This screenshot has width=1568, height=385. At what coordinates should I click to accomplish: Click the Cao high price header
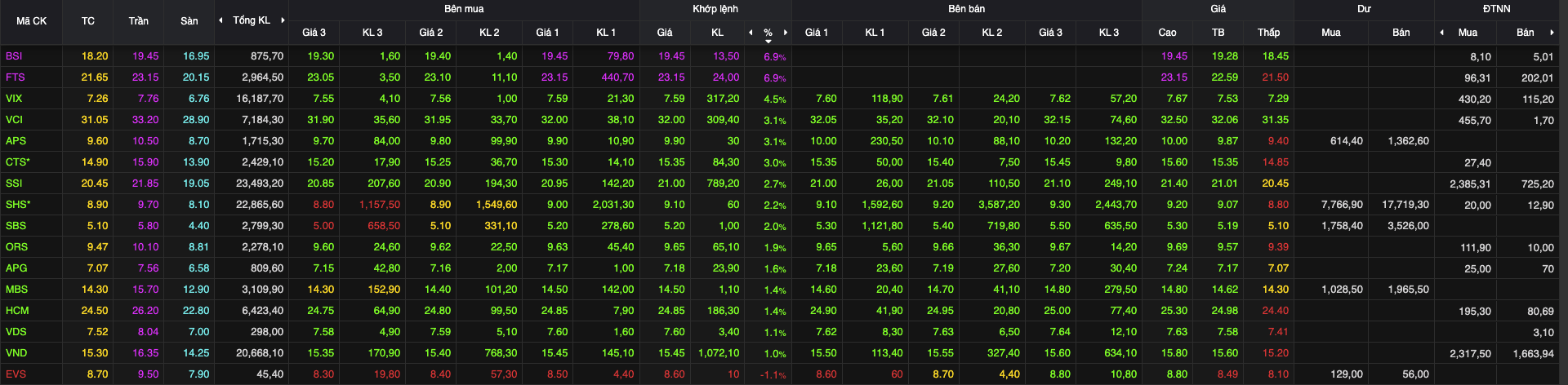coord(1168,33)
